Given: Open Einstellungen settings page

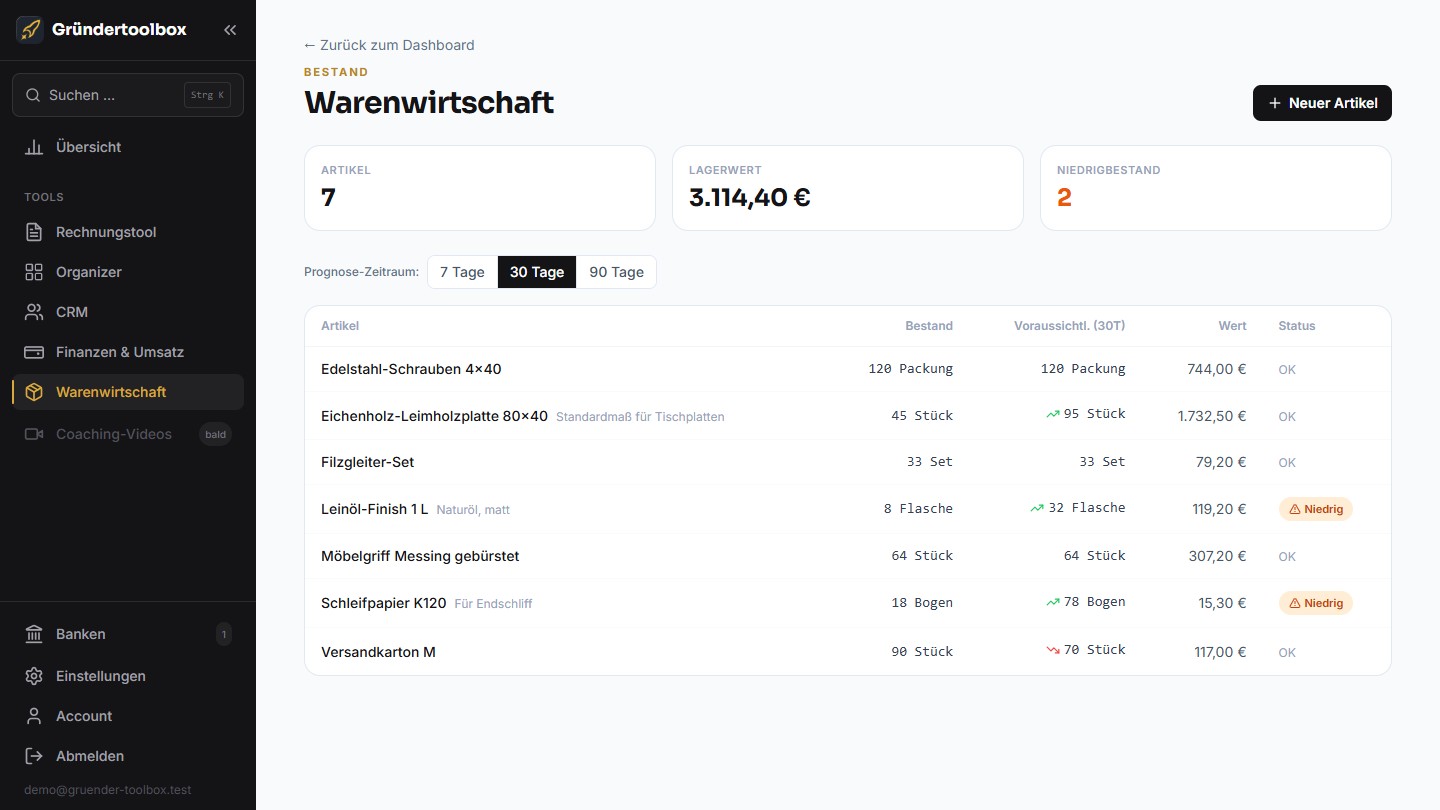Looking at the screenshot, I should [x=128, y=676].
